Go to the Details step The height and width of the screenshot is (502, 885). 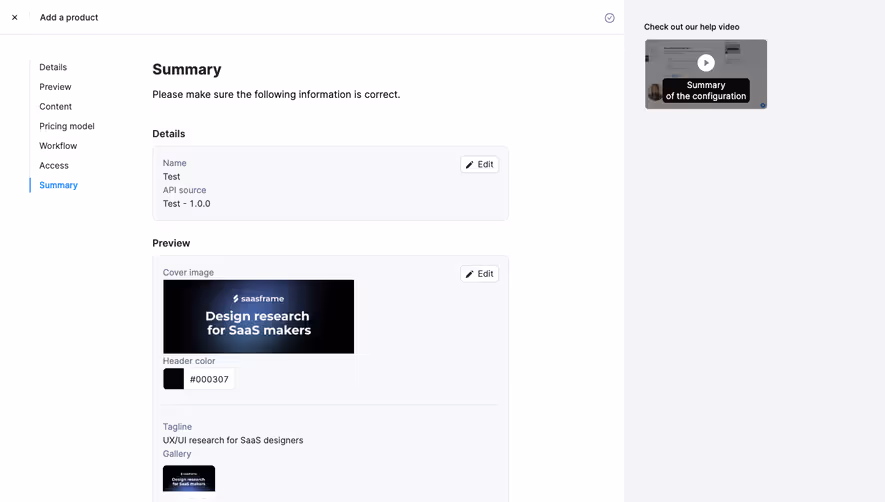[53, 67]
